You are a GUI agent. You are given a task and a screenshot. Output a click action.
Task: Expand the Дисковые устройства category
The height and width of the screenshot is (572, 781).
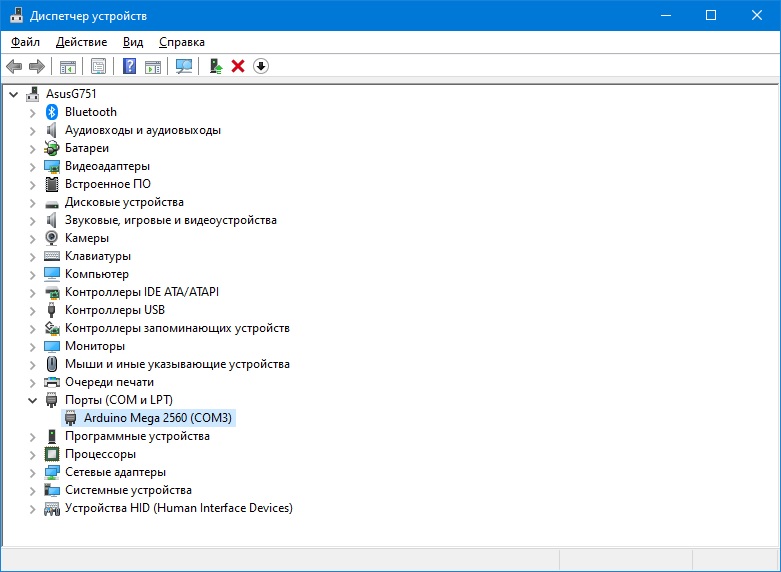32,202
